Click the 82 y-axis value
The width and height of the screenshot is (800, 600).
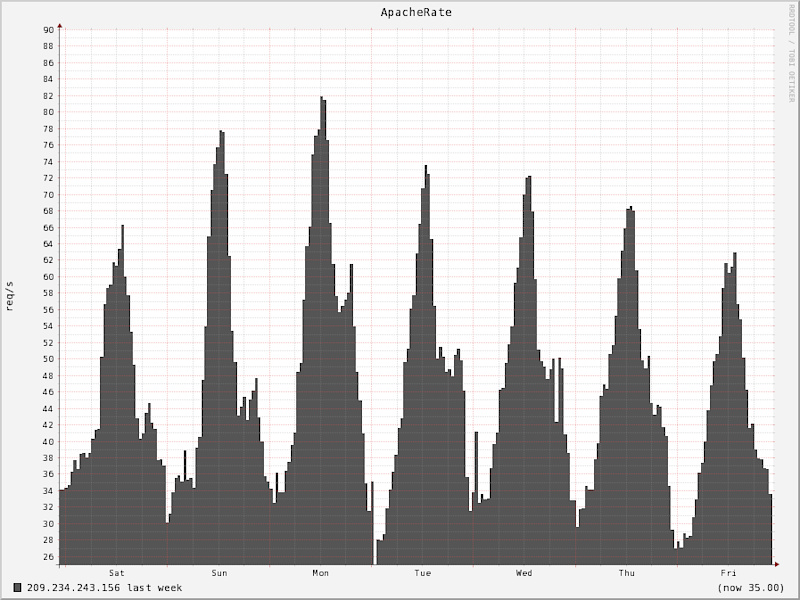tap(48, 95)
